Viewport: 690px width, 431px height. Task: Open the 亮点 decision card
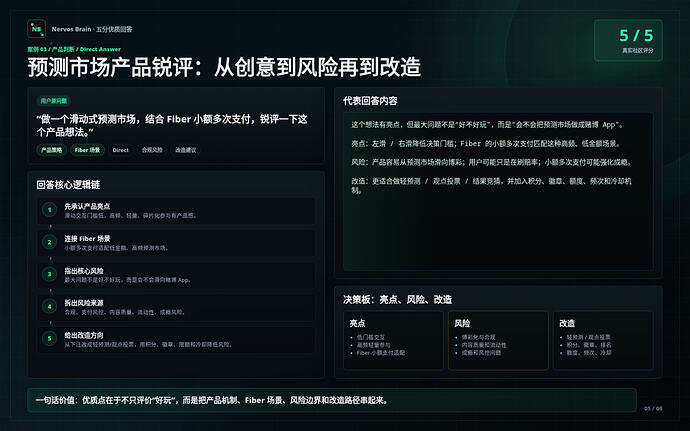pyautogui.click(x=393, y=340)
